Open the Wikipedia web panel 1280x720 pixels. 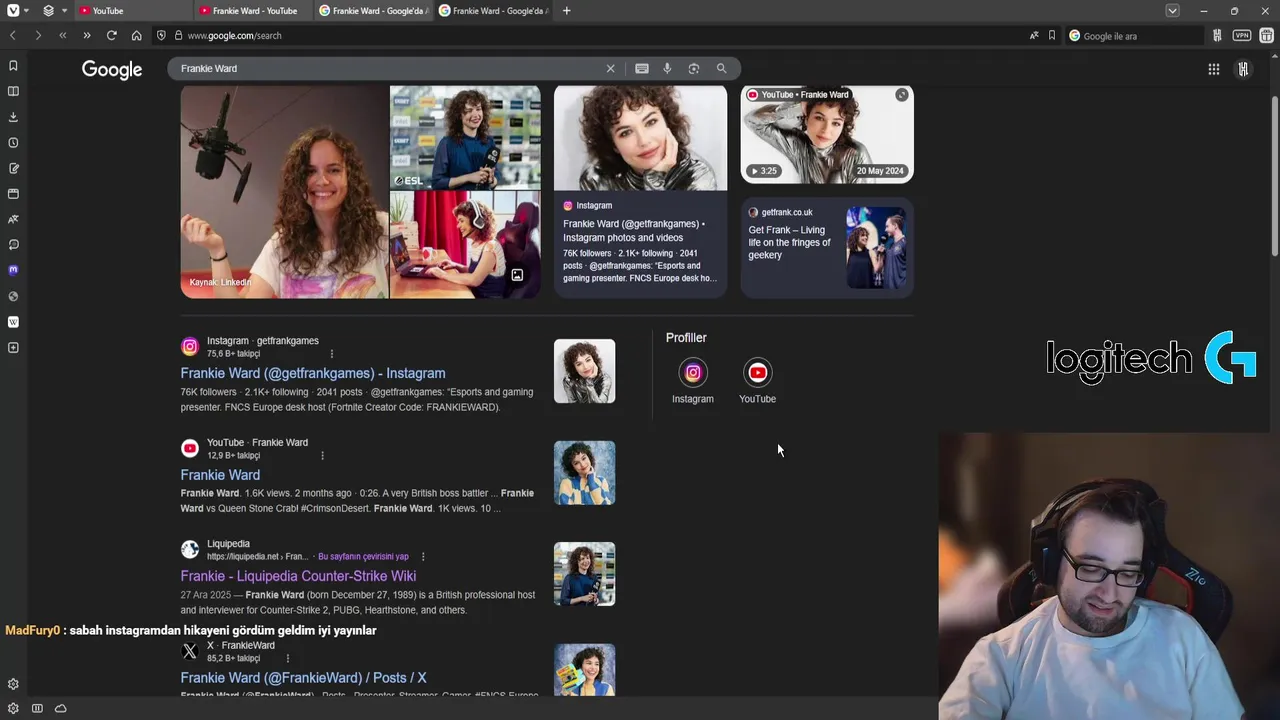coord(13,322)
